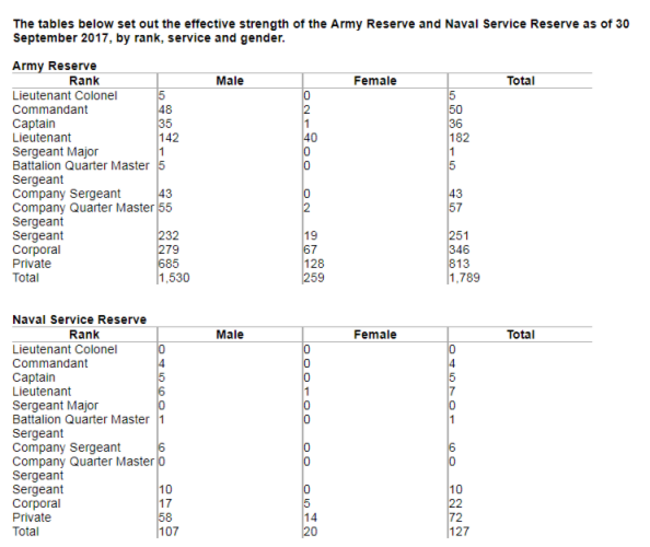The image size is (650, 547).
Task: Click the introductory paragraph about effective strength
Action: pos(320,30)
